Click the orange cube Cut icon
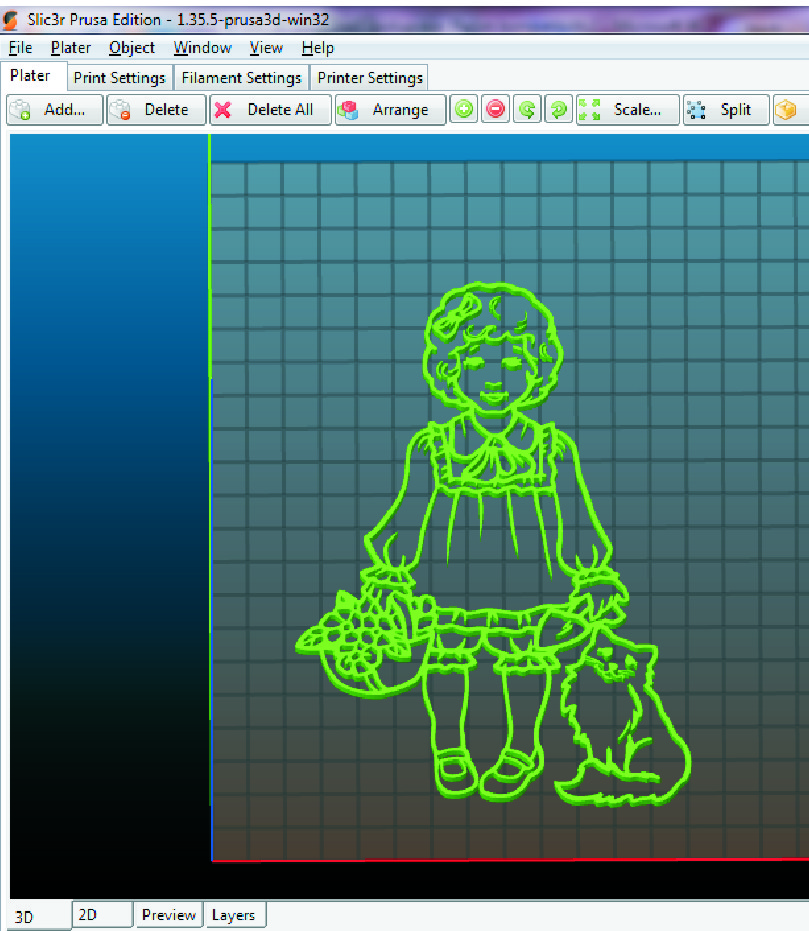The image size is (809, 931). tap(788, 110)
